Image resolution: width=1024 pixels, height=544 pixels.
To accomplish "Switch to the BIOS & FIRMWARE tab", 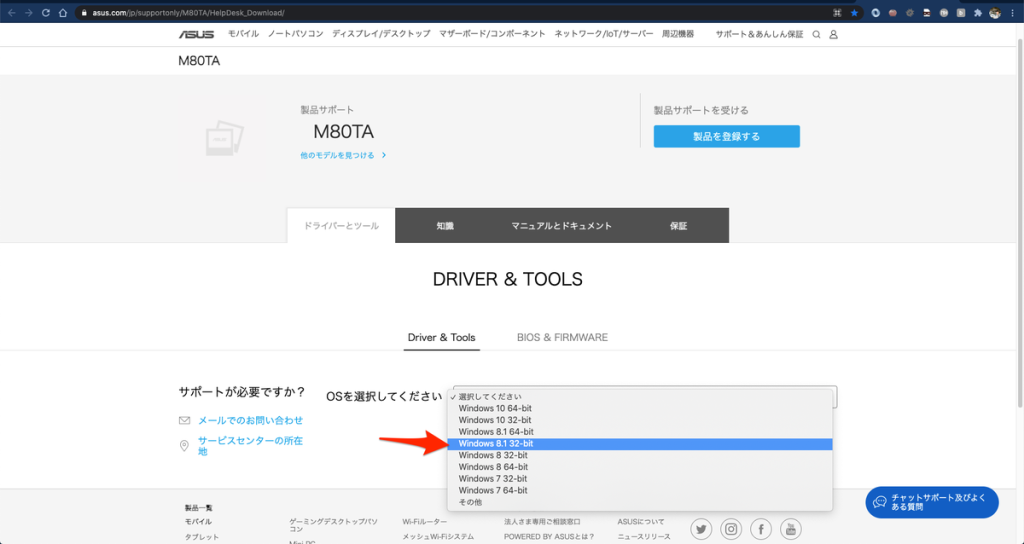I will (x=562, y=337).
